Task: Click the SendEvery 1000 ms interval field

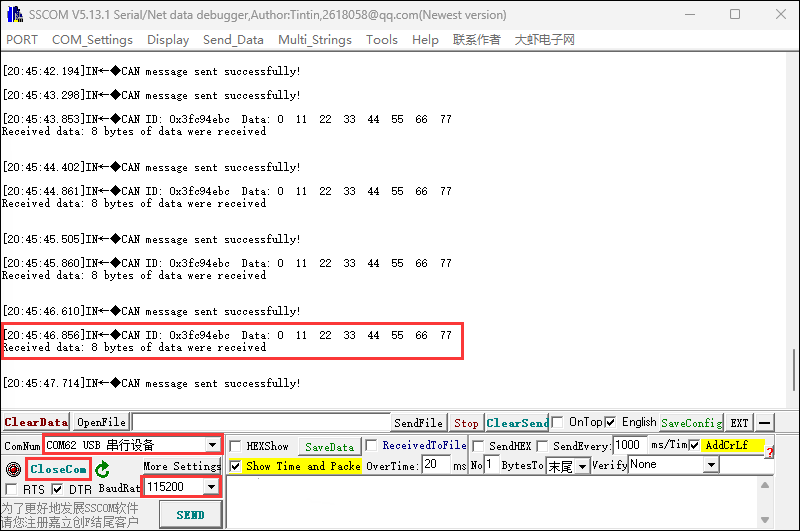Action: (630, 445)
